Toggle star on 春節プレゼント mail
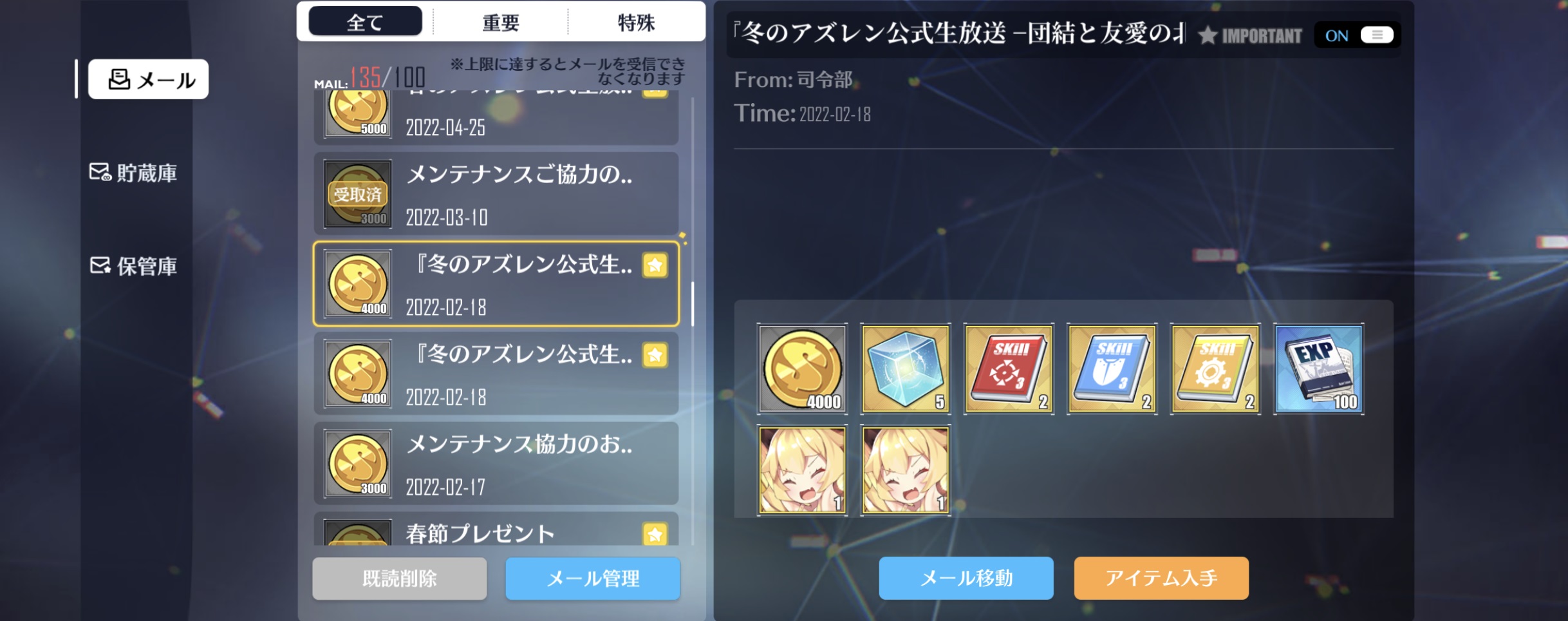Viewport: 1568px width, 621px height. 655,534
